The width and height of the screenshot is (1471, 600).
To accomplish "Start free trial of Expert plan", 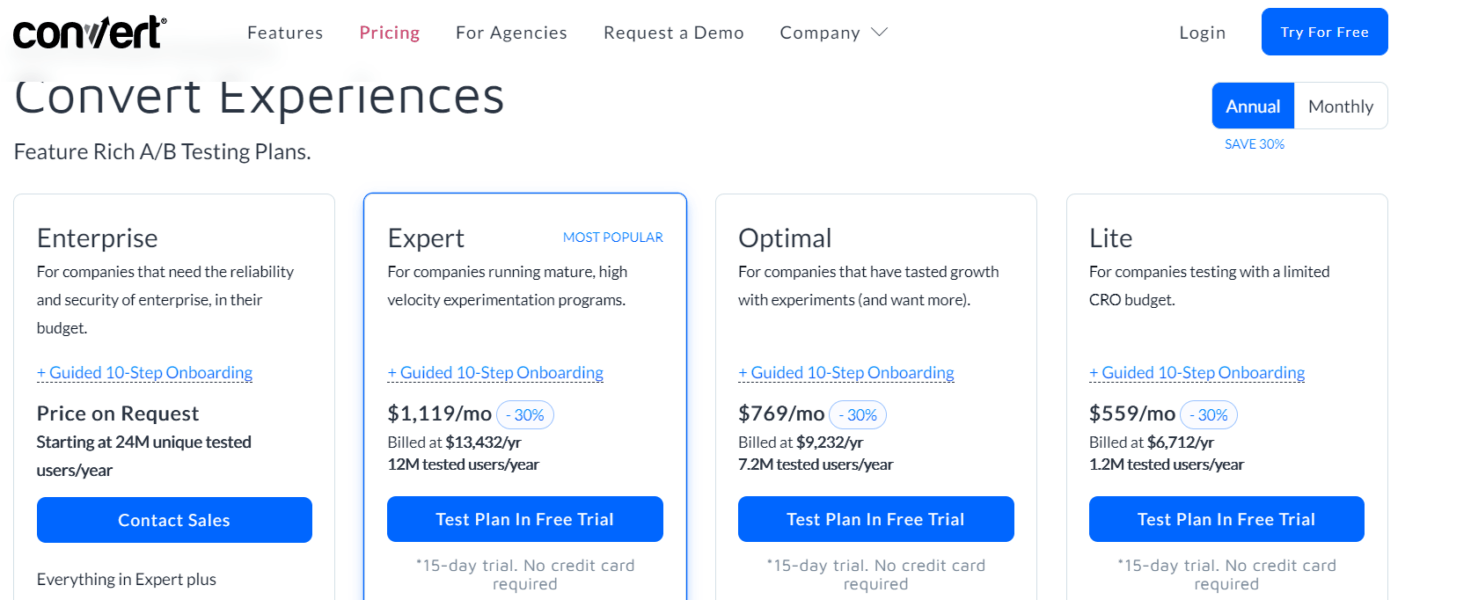I will [x=524, y=519].
